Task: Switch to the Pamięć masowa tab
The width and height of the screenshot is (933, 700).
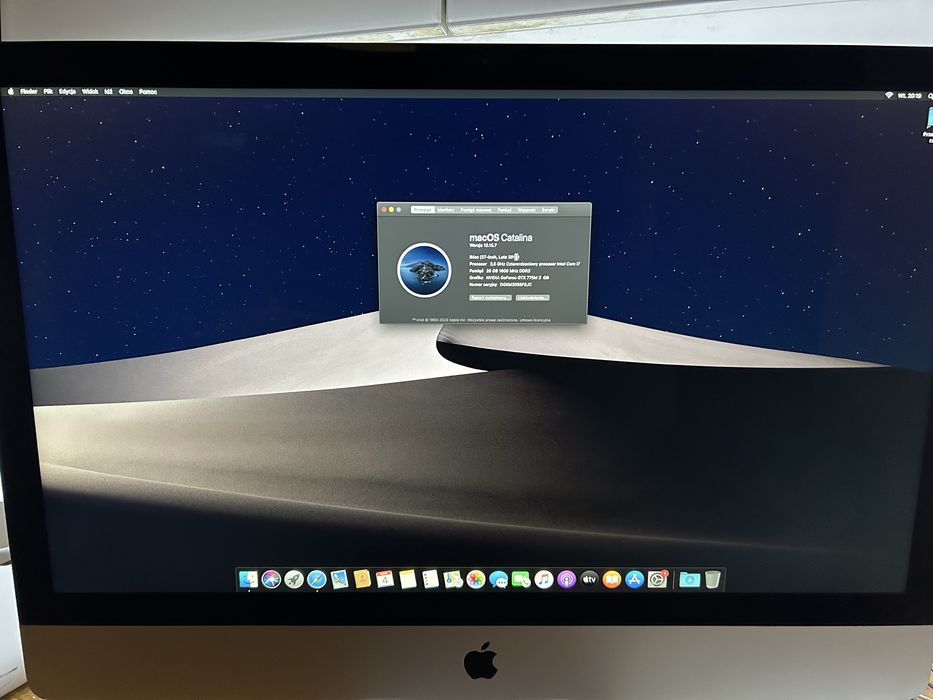Action: (475, 210)
